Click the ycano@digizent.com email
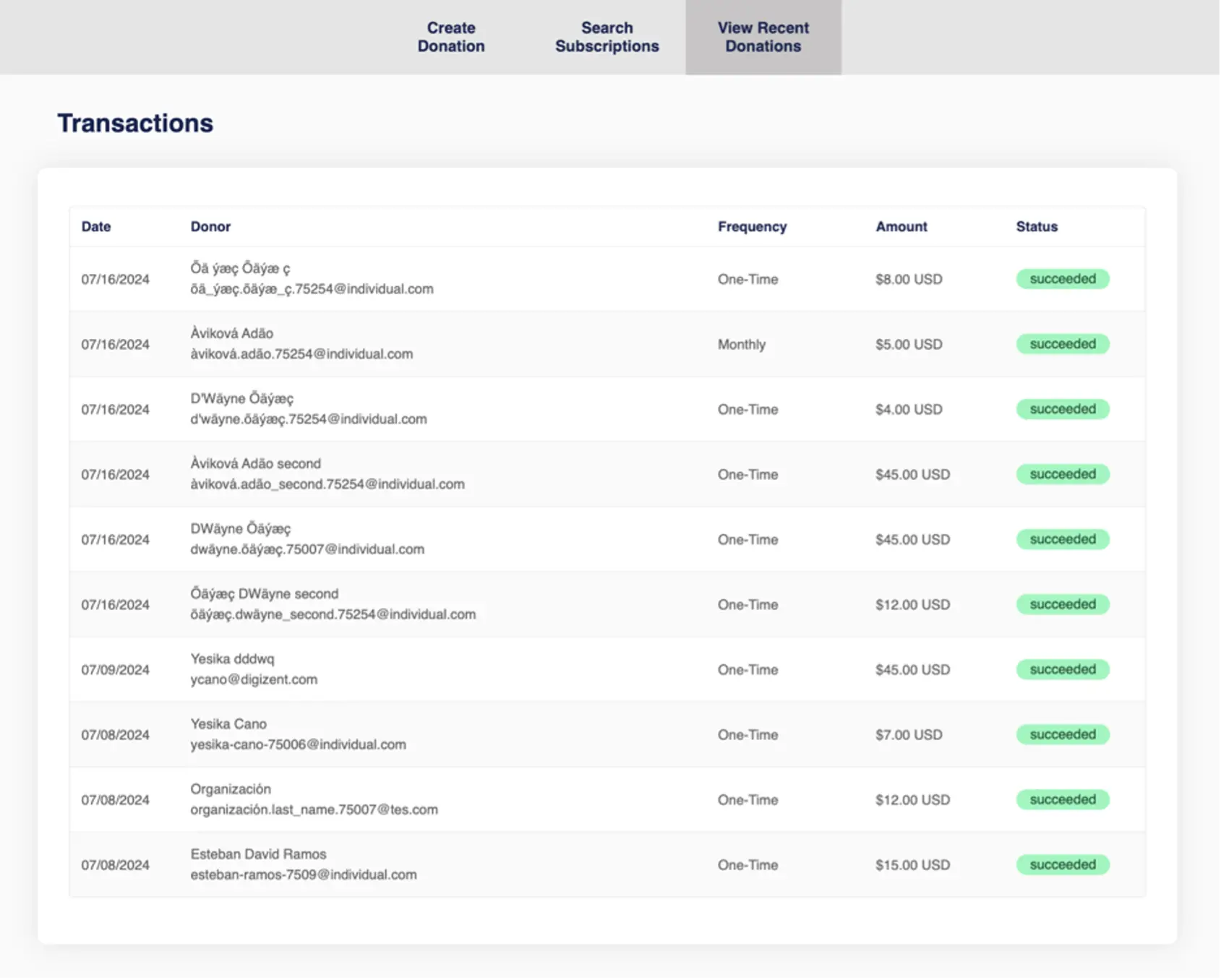 254,679
